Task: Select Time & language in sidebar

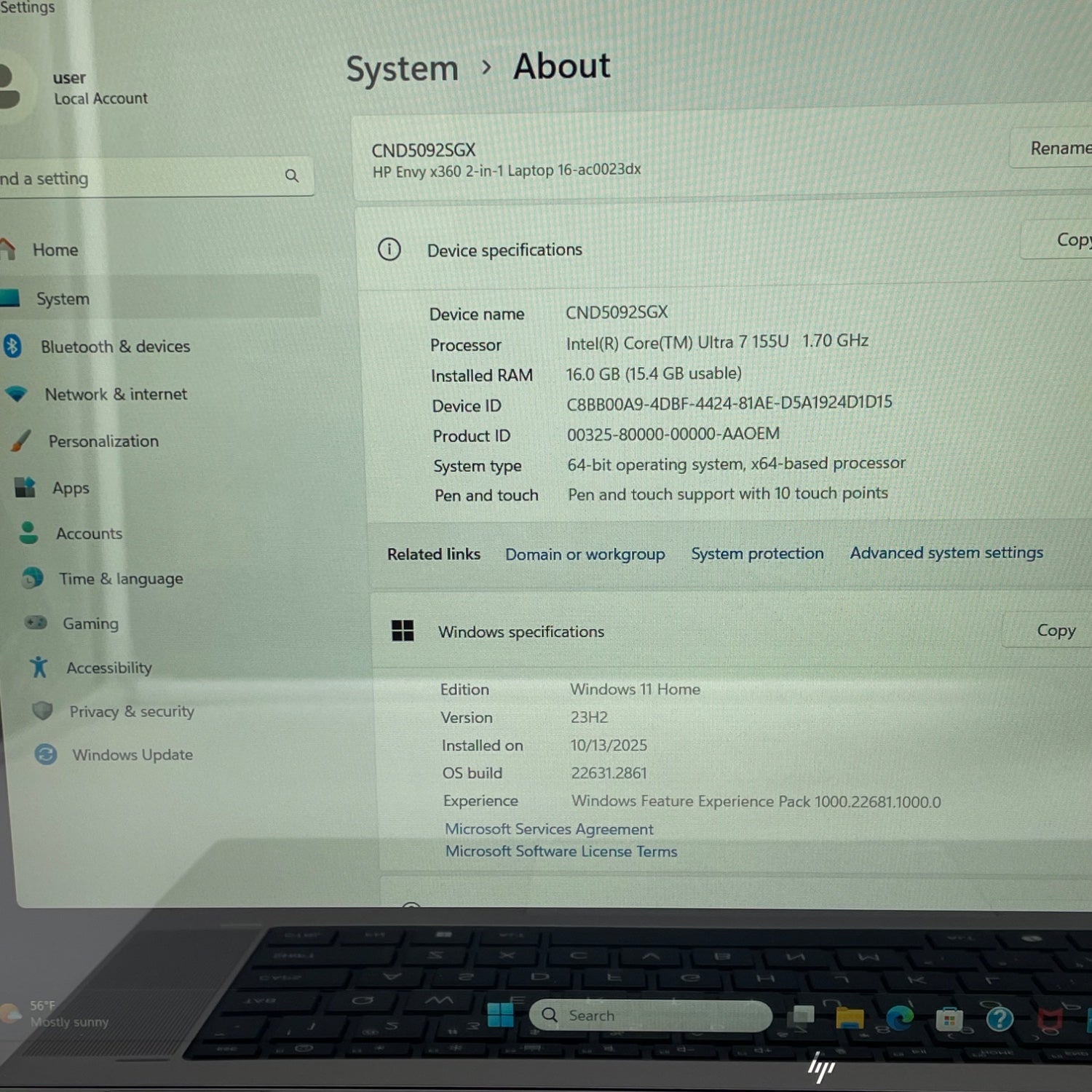Action: pos(121,579)
